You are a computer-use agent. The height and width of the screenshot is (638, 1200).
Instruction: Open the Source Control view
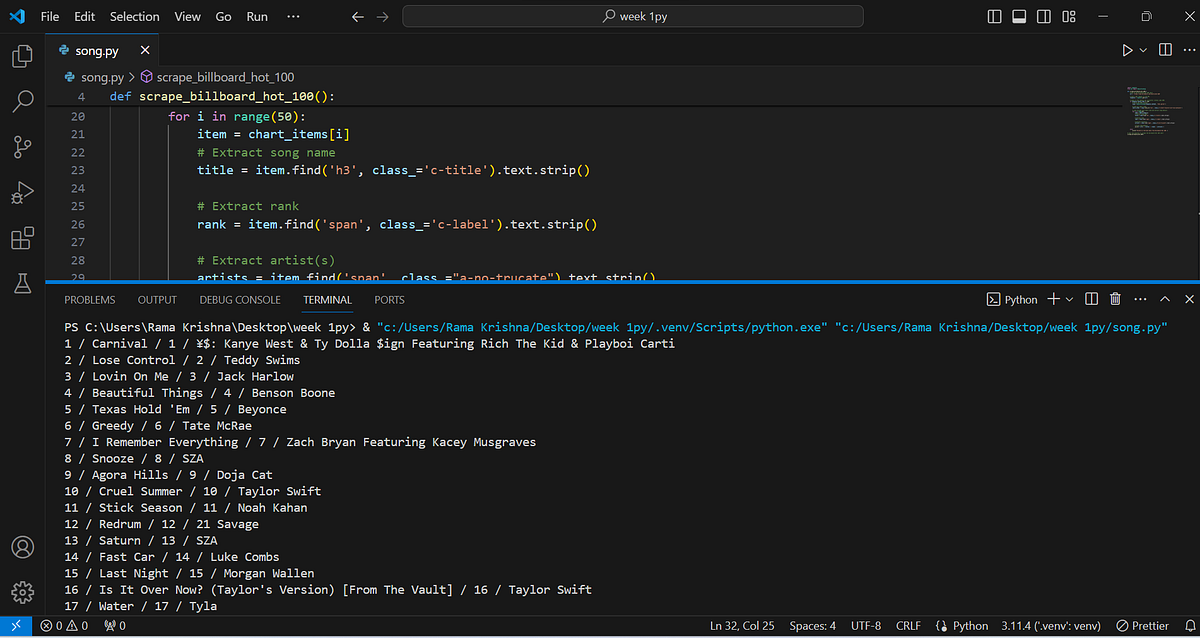click(x=21, y=146)
